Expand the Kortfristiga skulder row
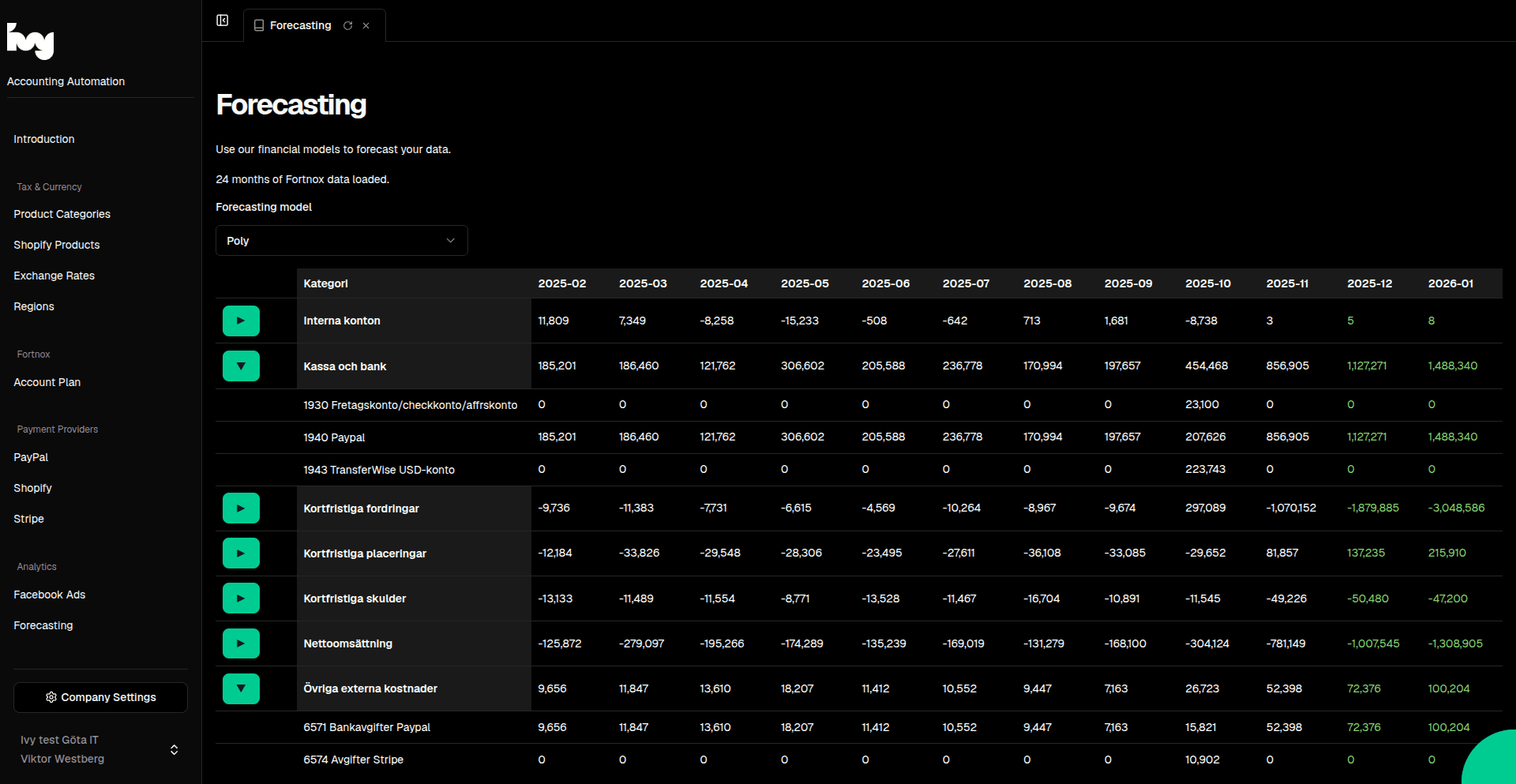The height and width of the screenshot is (784, 1516). point(241,598)
